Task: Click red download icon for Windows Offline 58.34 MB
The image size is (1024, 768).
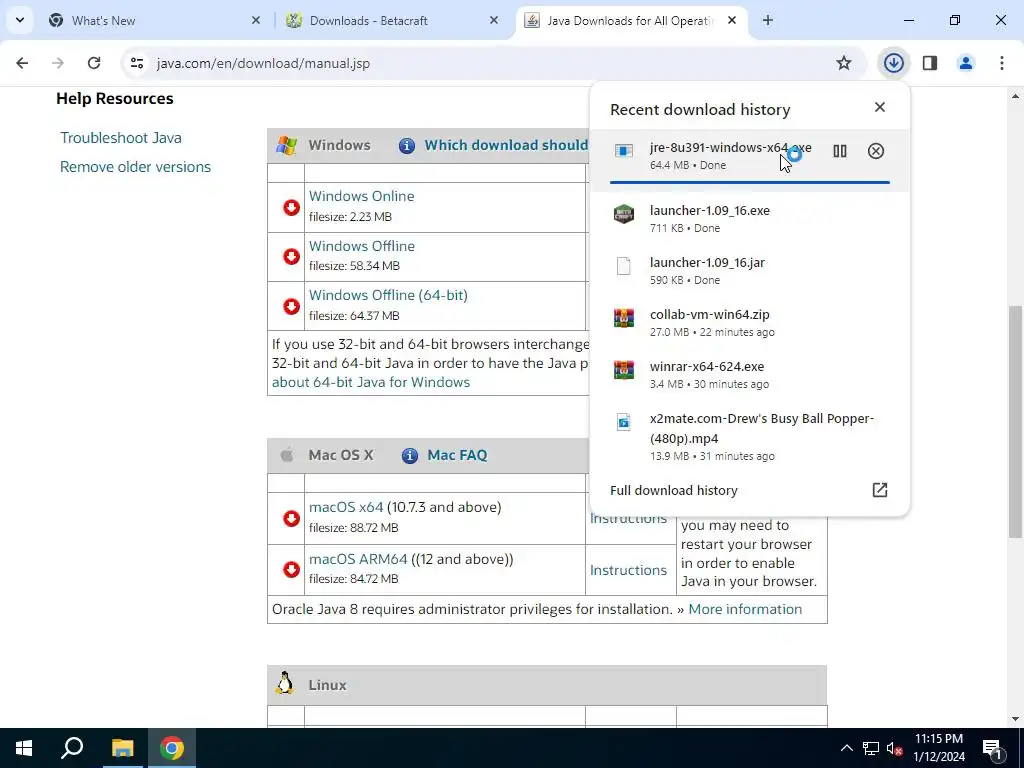Action: click(x=291, y=257)
